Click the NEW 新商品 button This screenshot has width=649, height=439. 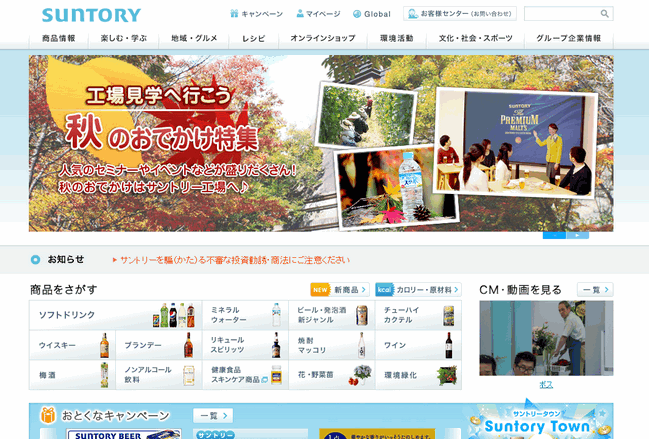[339, 290]
